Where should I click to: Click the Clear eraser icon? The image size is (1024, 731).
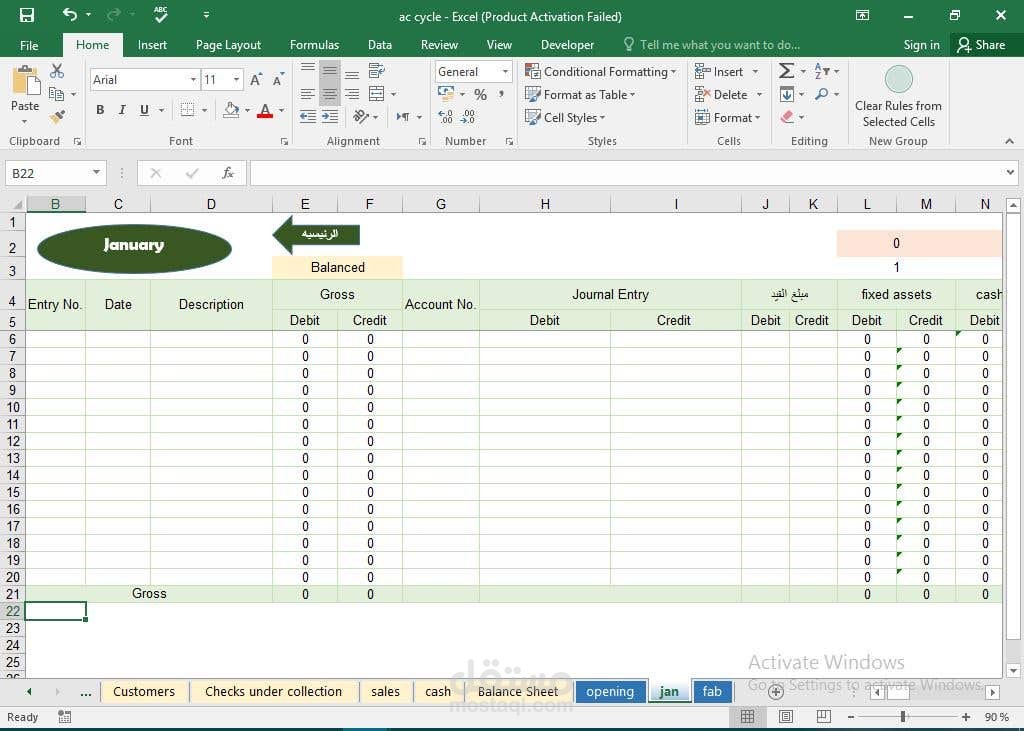pyautogui.click(x=787, y=117)
